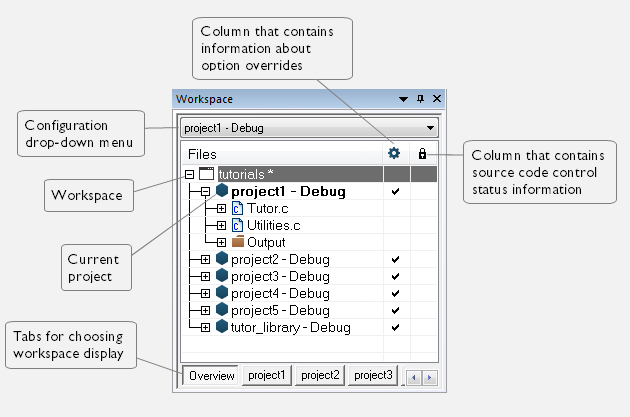Open the Workspace window position menu arrow

pyautogui.click(x=404, y=99)
